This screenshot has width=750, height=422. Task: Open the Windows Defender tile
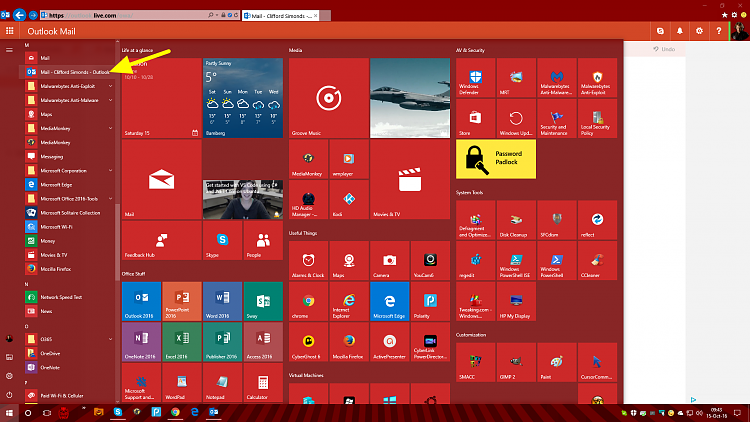tap(475, 78)
